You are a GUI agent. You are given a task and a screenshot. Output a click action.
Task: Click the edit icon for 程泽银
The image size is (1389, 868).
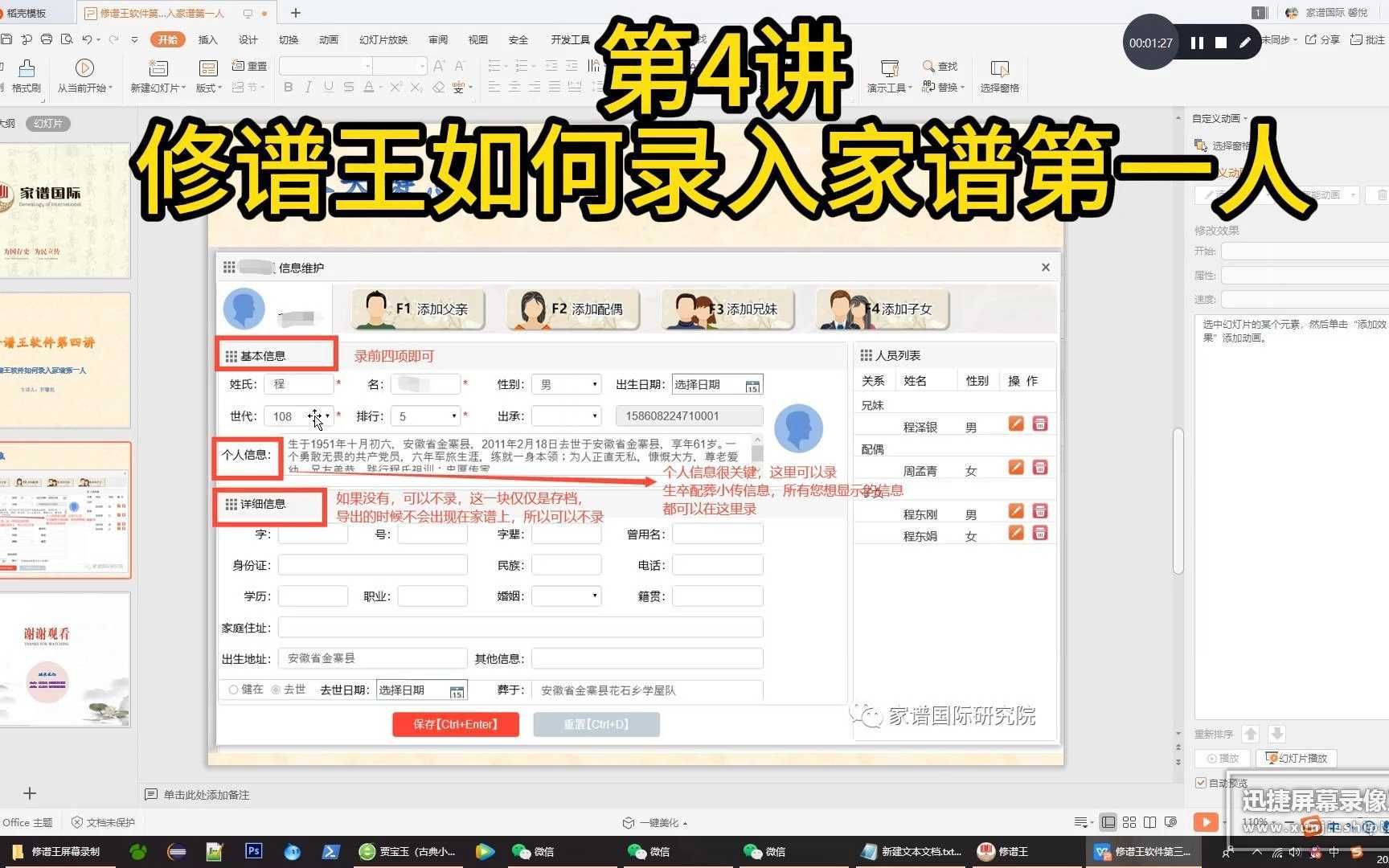1016,424
